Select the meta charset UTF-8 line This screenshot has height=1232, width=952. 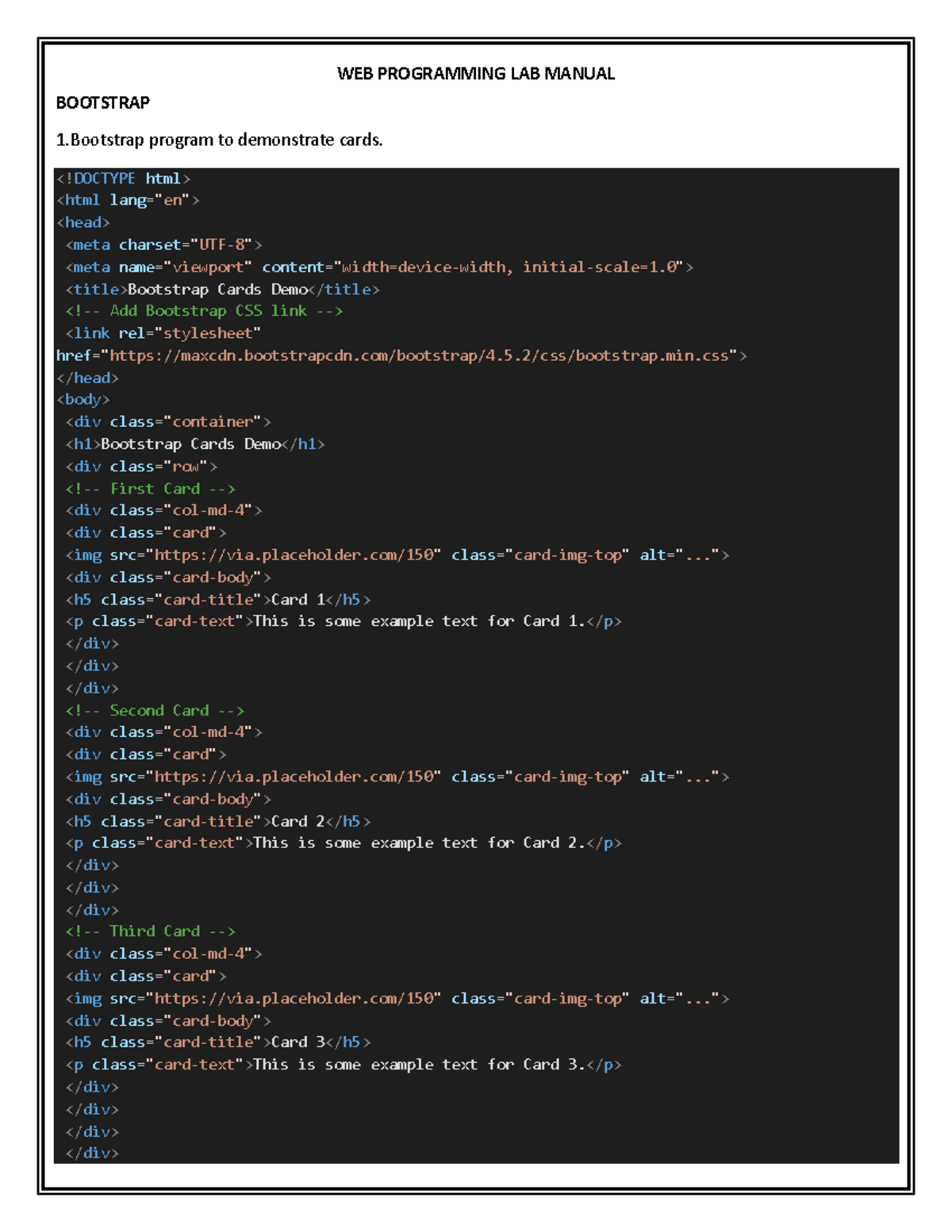(163, 244)
